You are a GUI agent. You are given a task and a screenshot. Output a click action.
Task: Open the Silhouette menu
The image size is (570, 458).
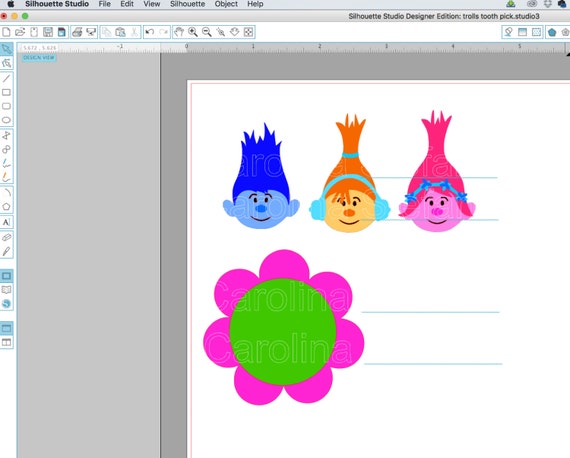pyautogui.click(x=188, y=4)
